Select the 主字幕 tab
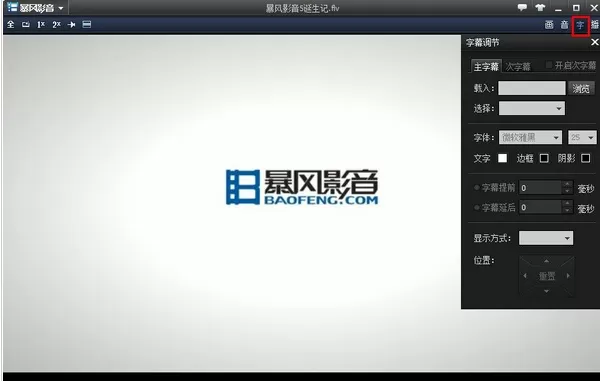Image resolution: width=600 pixels, height=381 pixels. coord(486,66)
